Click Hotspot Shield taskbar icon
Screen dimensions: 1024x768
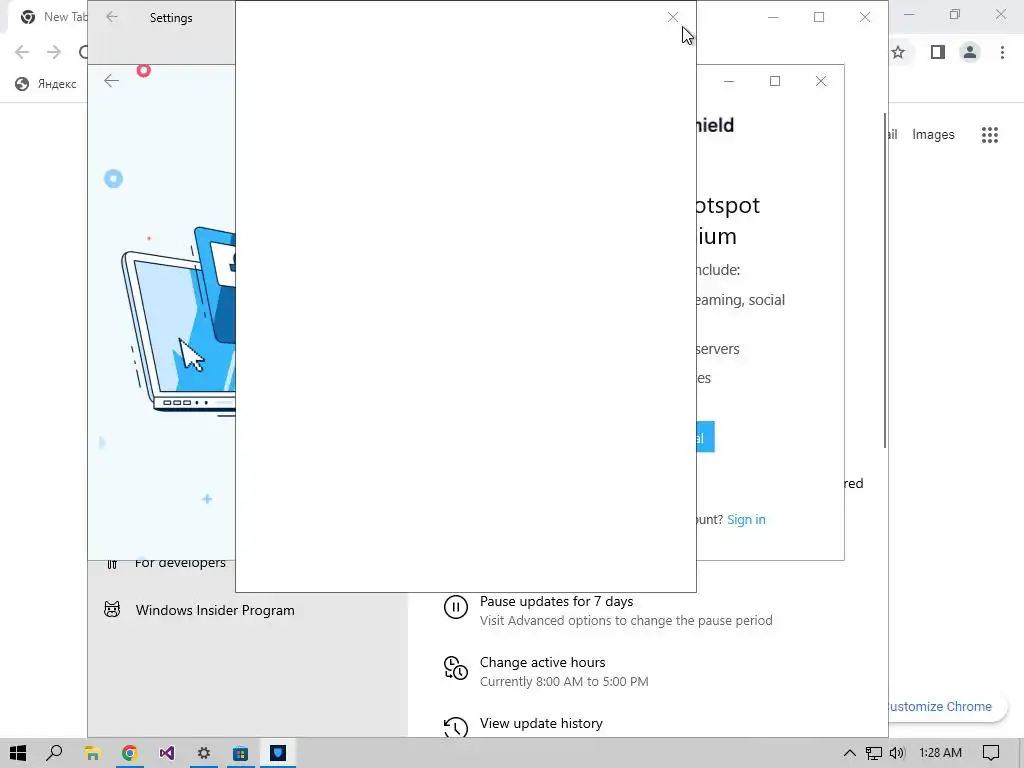278,753
